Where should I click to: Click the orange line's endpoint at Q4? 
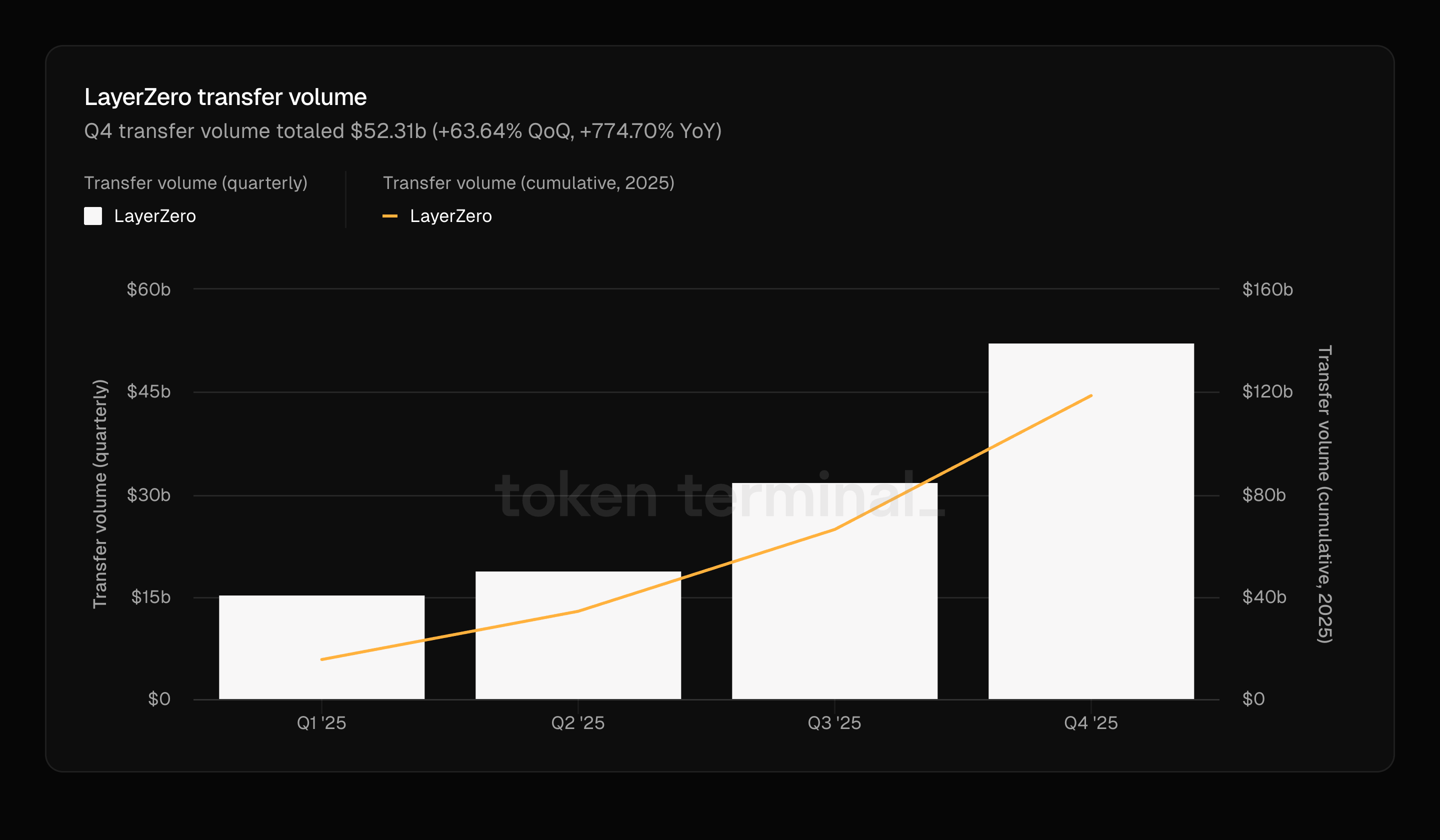pos(1091,395)
